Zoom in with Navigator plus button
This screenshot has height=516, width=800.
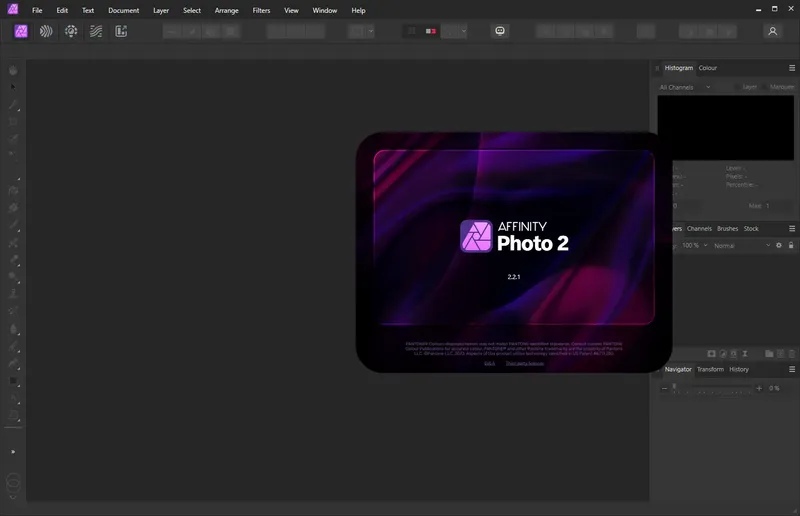(759, 388)
